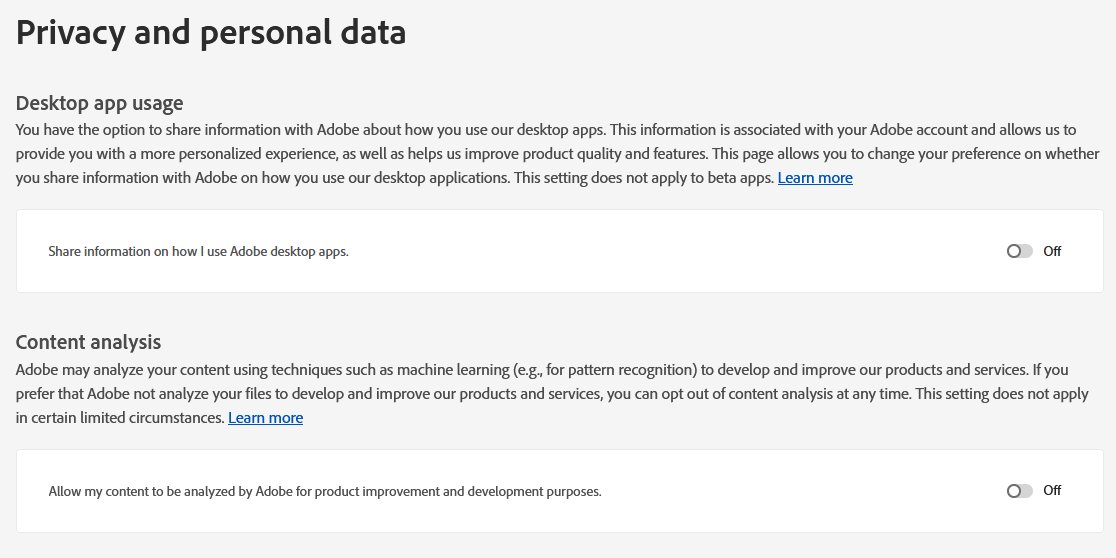Open Learn more link under Content analysis
This screenshot has width=1116, height=558.
click(x=265, y=418)
